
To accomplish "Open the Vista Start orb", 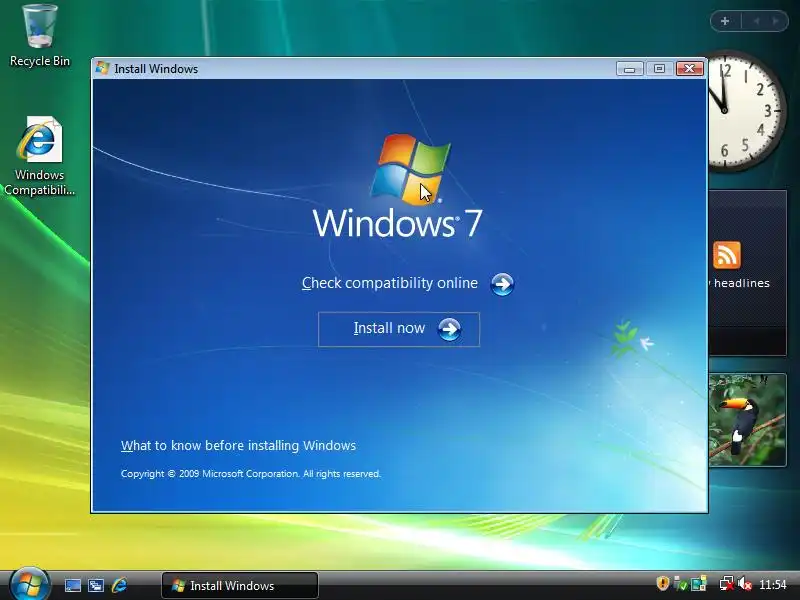I will 29,584.
